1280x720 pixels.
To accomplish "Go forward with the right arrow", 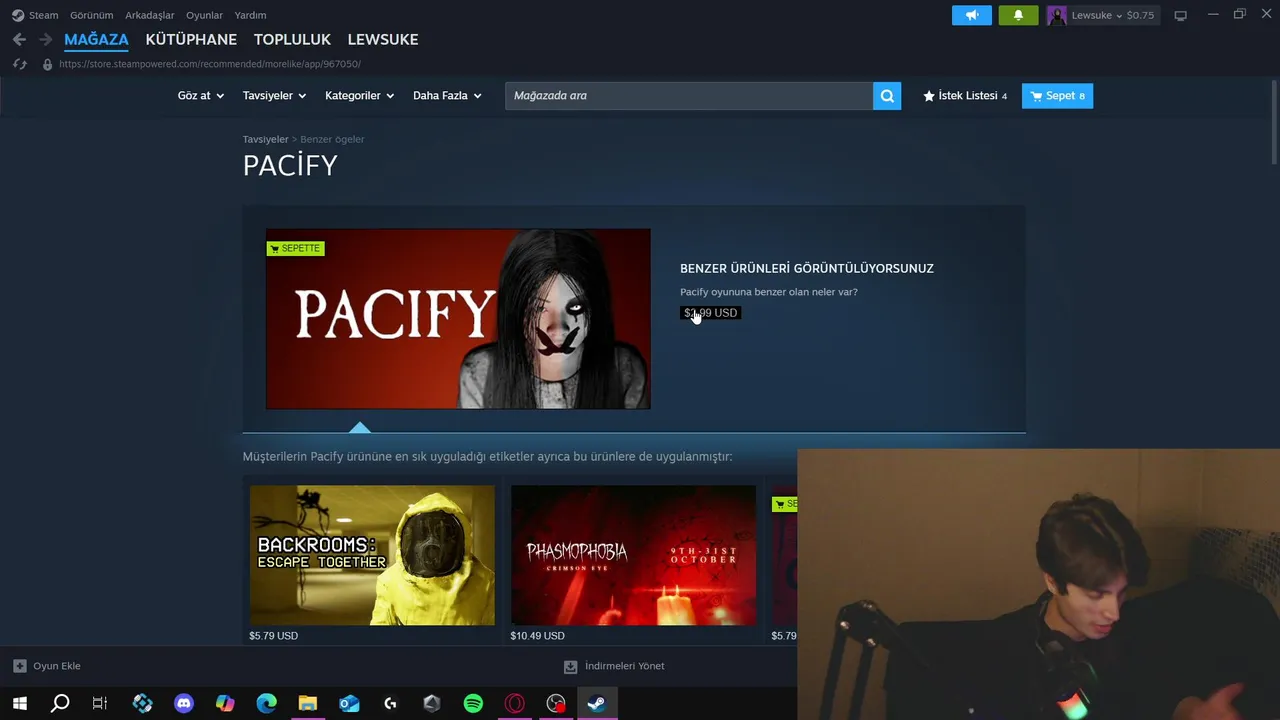I will click(45, 39).
